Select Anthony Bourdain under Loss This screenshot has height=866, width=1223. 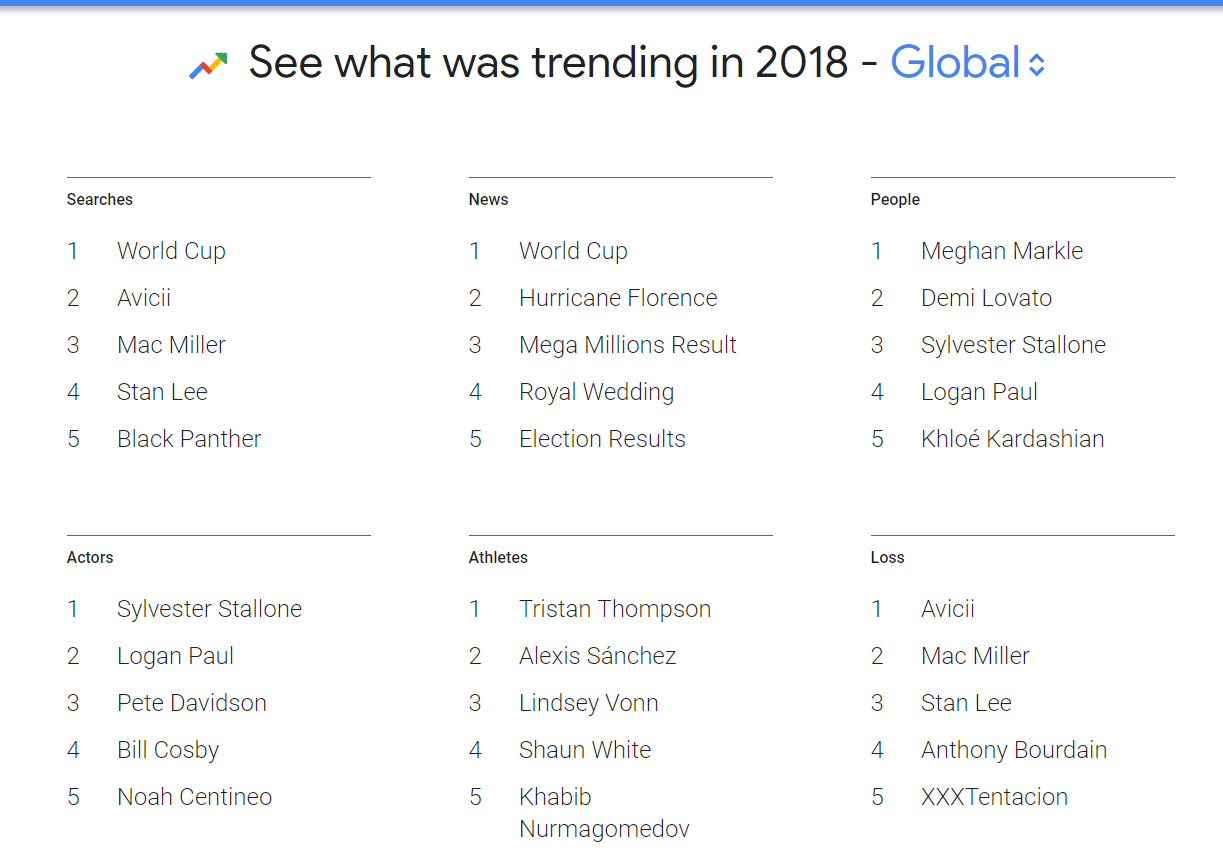pos(1014,750)
